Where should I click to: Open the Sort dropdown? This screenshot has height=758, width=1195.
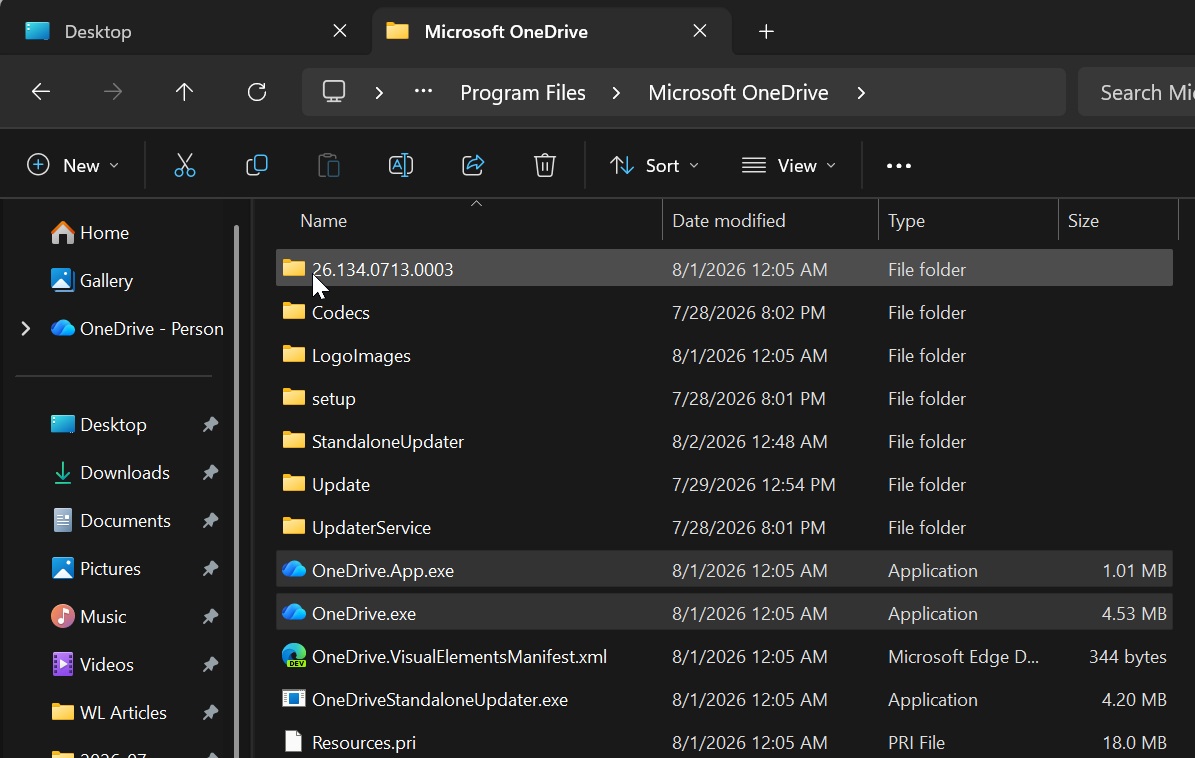pos(655,165)
